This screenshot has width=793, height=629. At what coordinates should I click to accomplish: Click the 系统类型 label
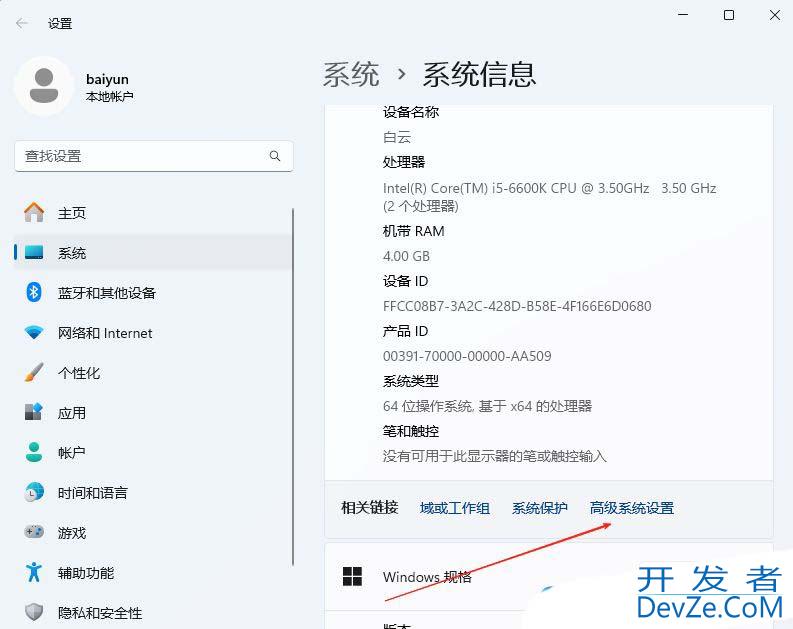(x=411, y=381)
